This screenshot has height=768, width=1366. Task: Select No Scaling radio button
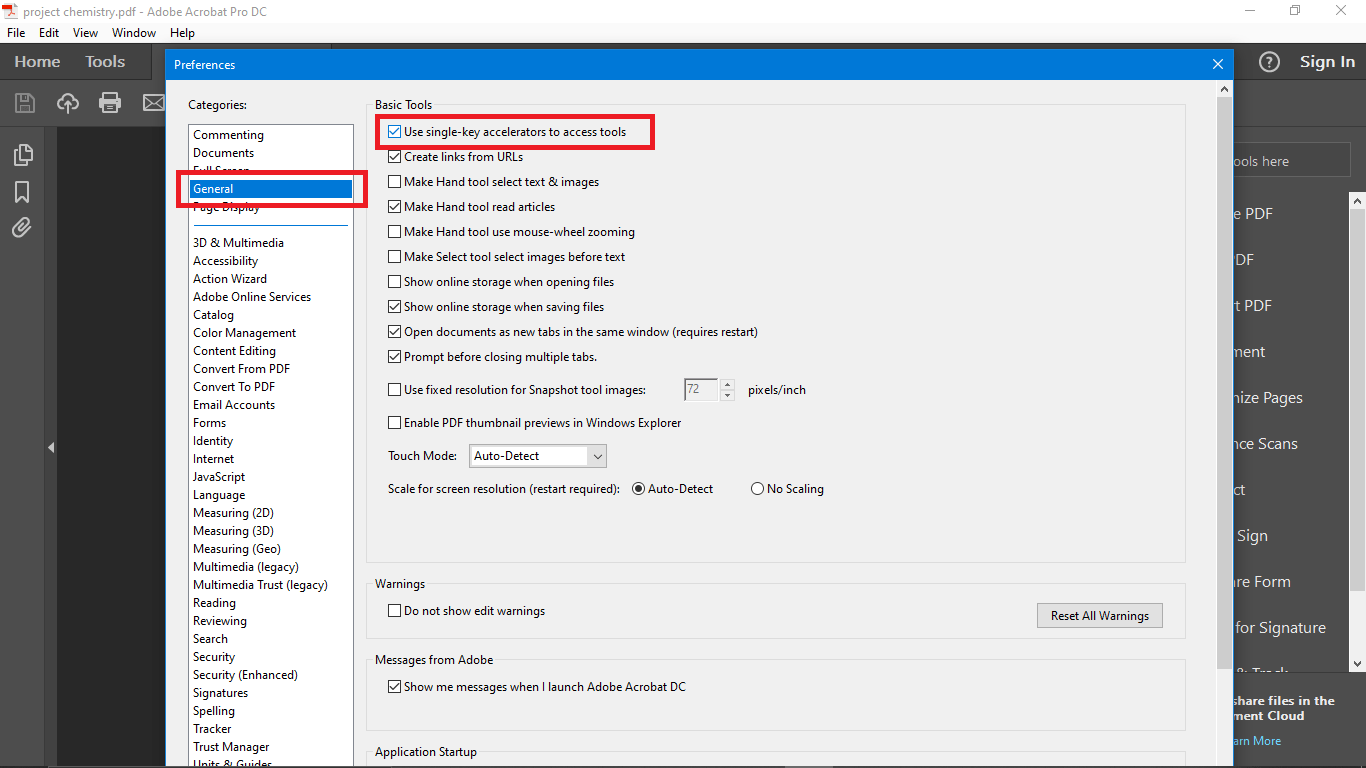[757, 489]
